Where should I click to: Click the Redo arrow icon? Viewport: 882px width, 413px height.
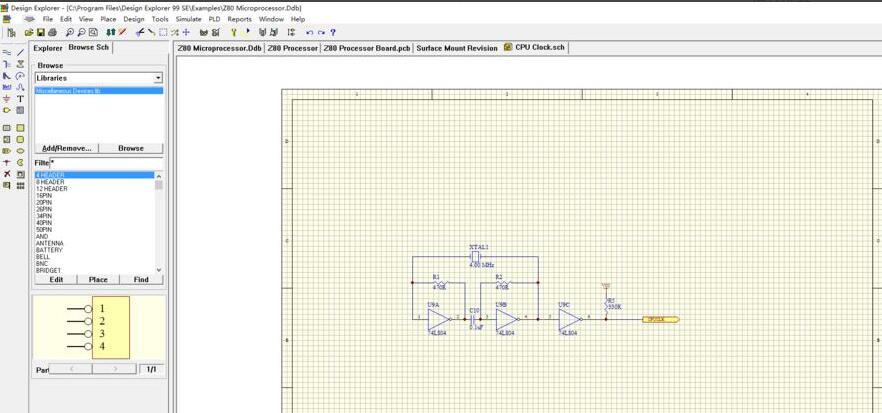[321, 33]
